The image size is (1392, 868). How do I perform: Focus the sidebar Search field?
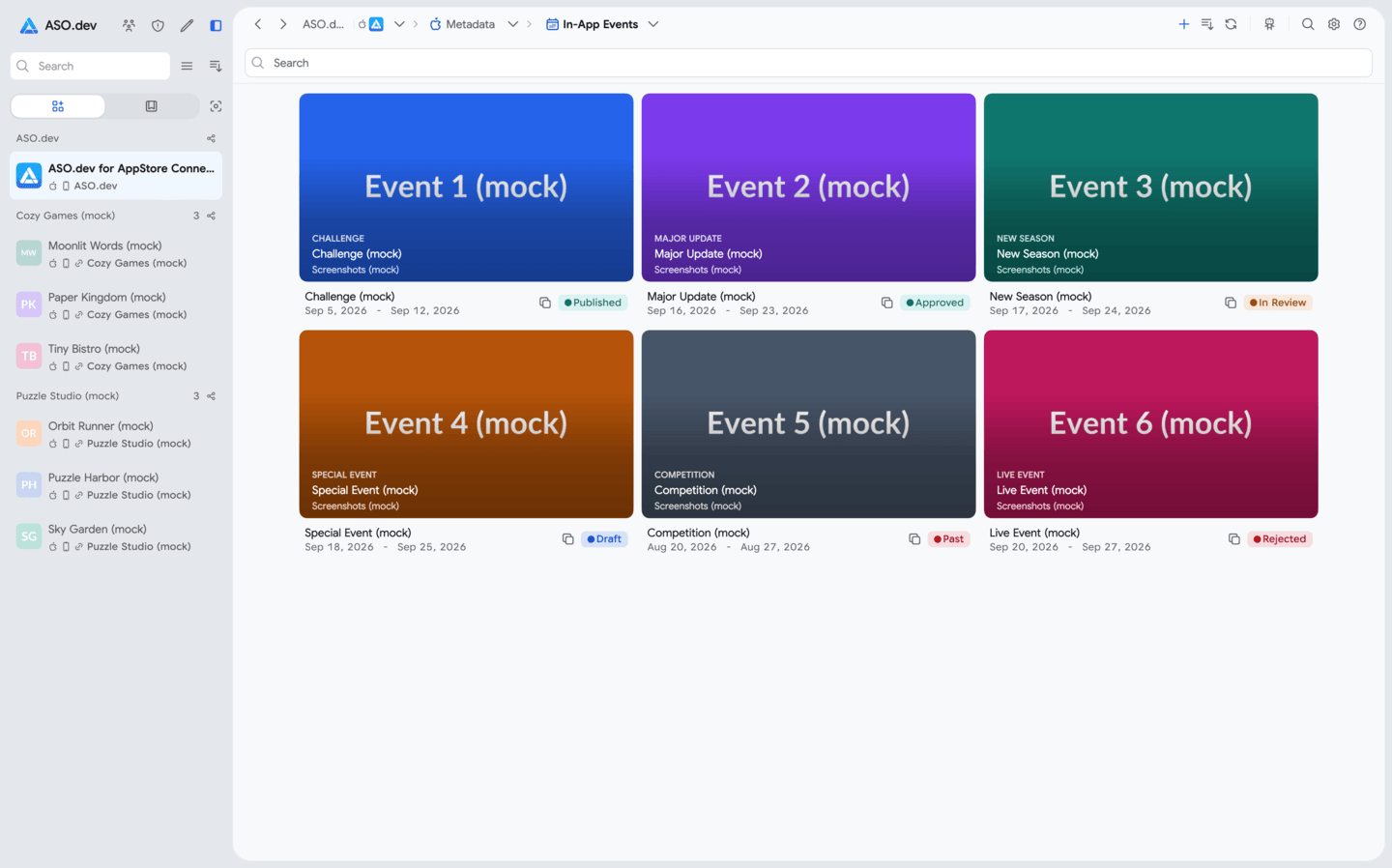coord(90,66)
